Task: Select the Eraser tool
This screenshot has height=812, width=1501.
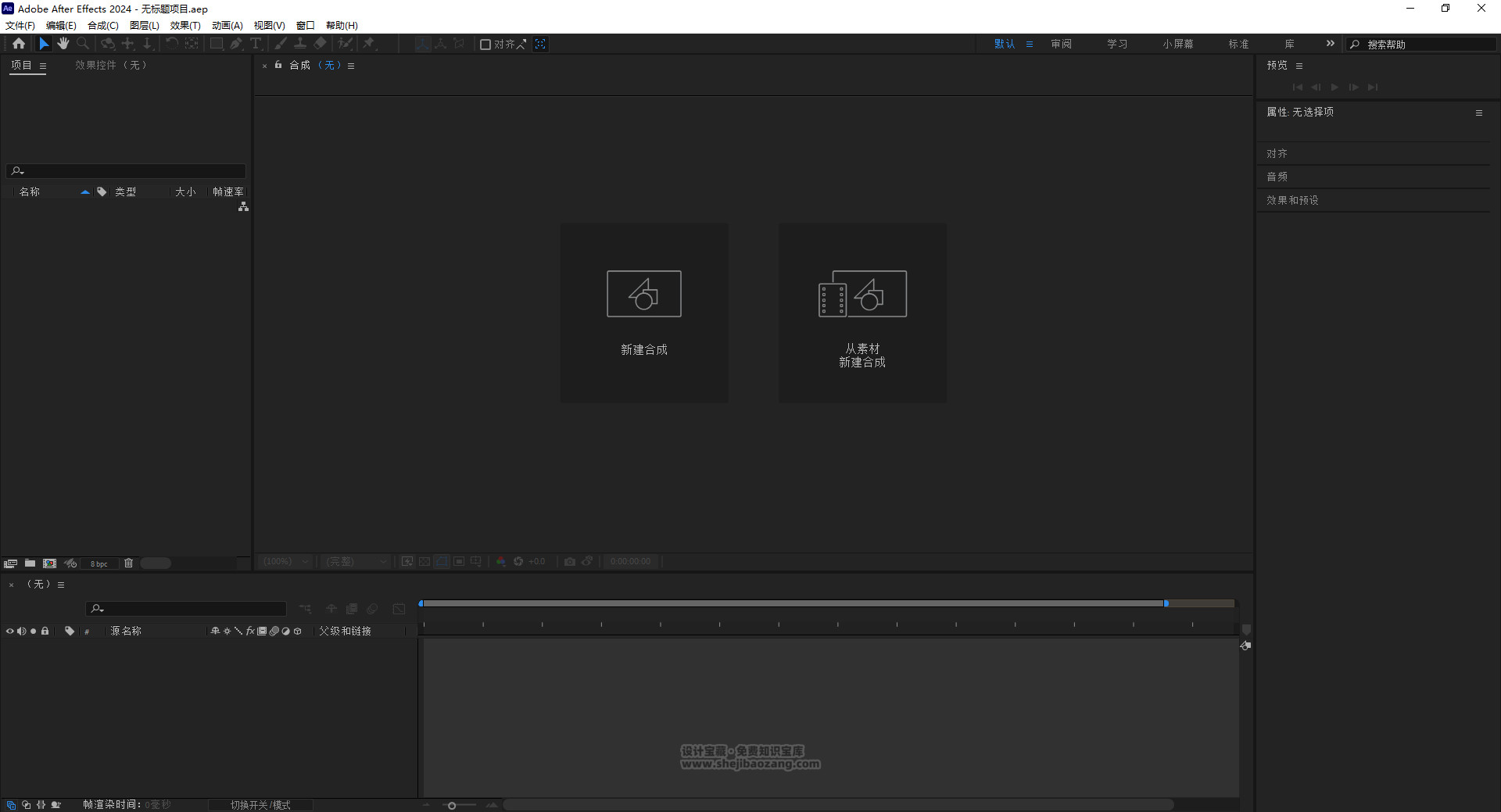Action: coord(320,44)
